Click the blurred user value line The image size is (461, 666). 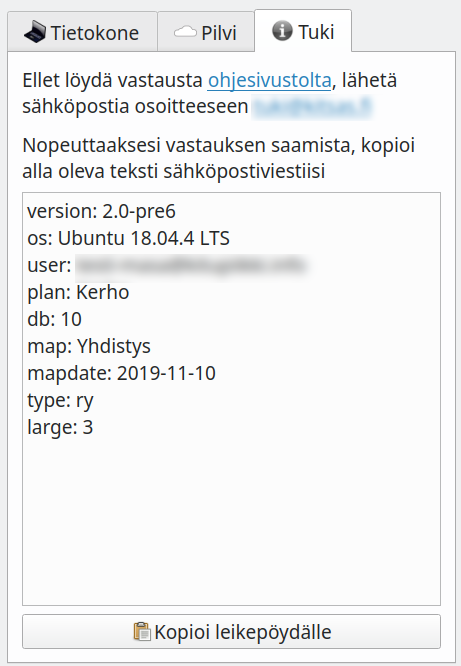(x=166, y=265)
